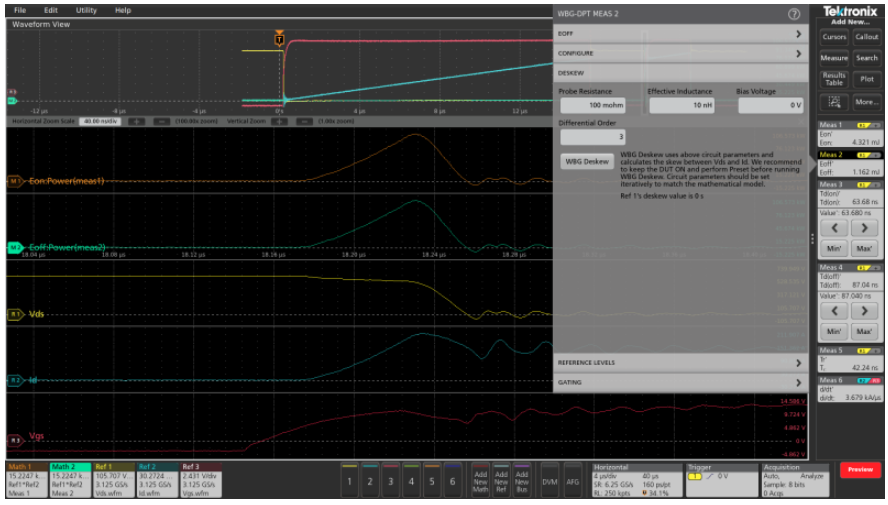The image size is (888, 505).
Task: Jump to Min' of Meas 3
Action: pos(835,249)
